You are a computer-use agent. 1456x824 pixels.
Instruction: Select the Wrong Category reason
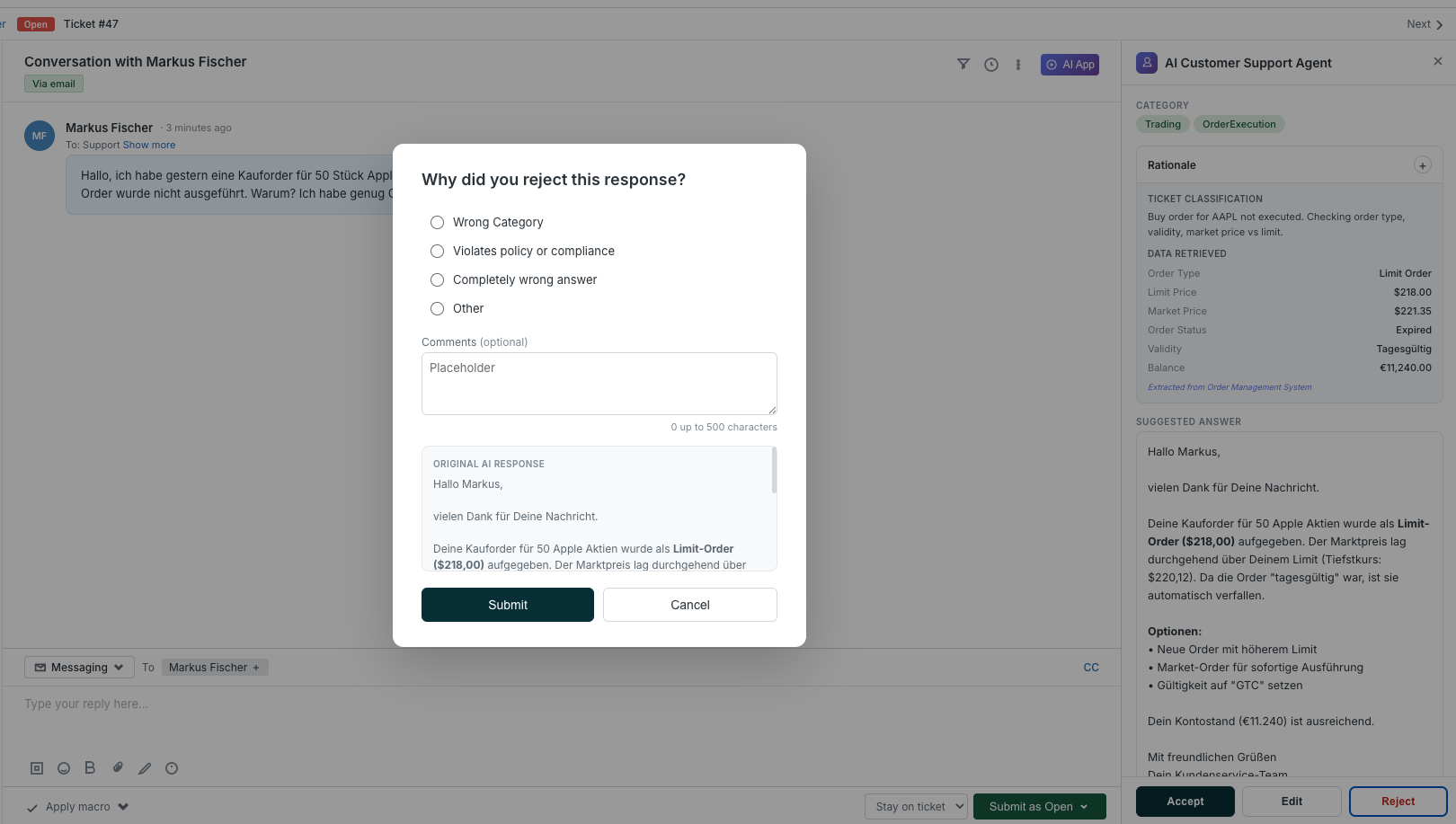(x=437, y=222)
